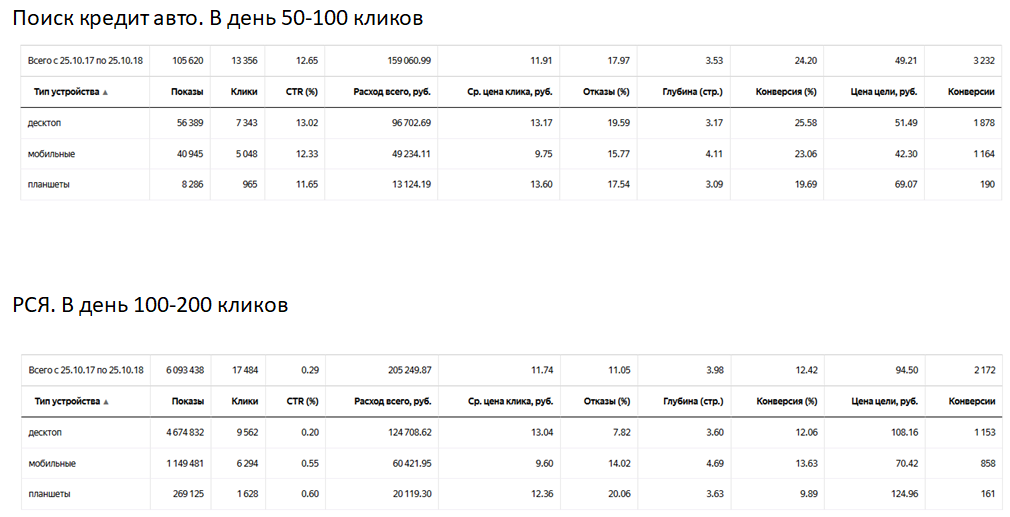Image resolution: width=1010 pixels, height=517 pixels.
Task: Click the sort arrow beside "Тип устройства" in the top table
Action: point(105,92)
